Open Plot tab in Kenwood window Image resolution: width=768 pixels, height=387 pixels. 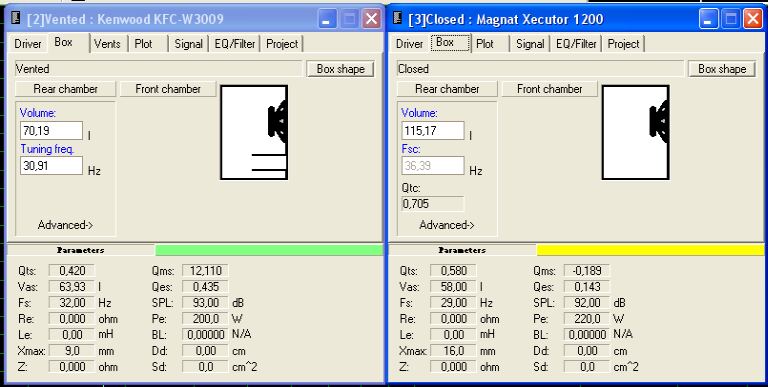(x=144, y=44)
